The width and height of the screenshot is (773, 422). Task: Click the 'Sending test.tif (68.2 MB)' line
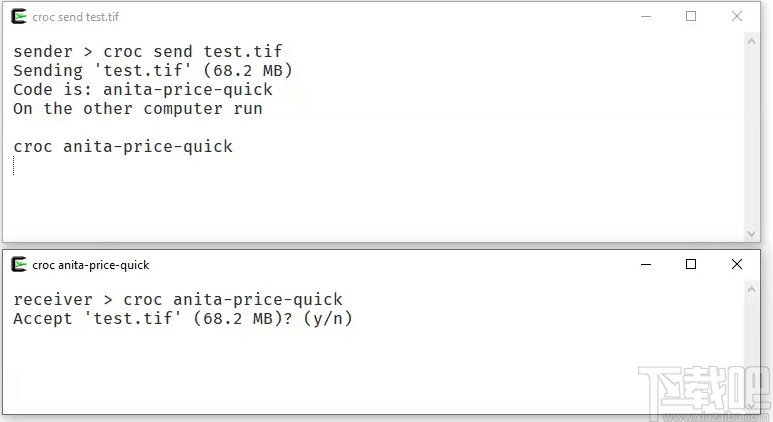tap(153, 71)
